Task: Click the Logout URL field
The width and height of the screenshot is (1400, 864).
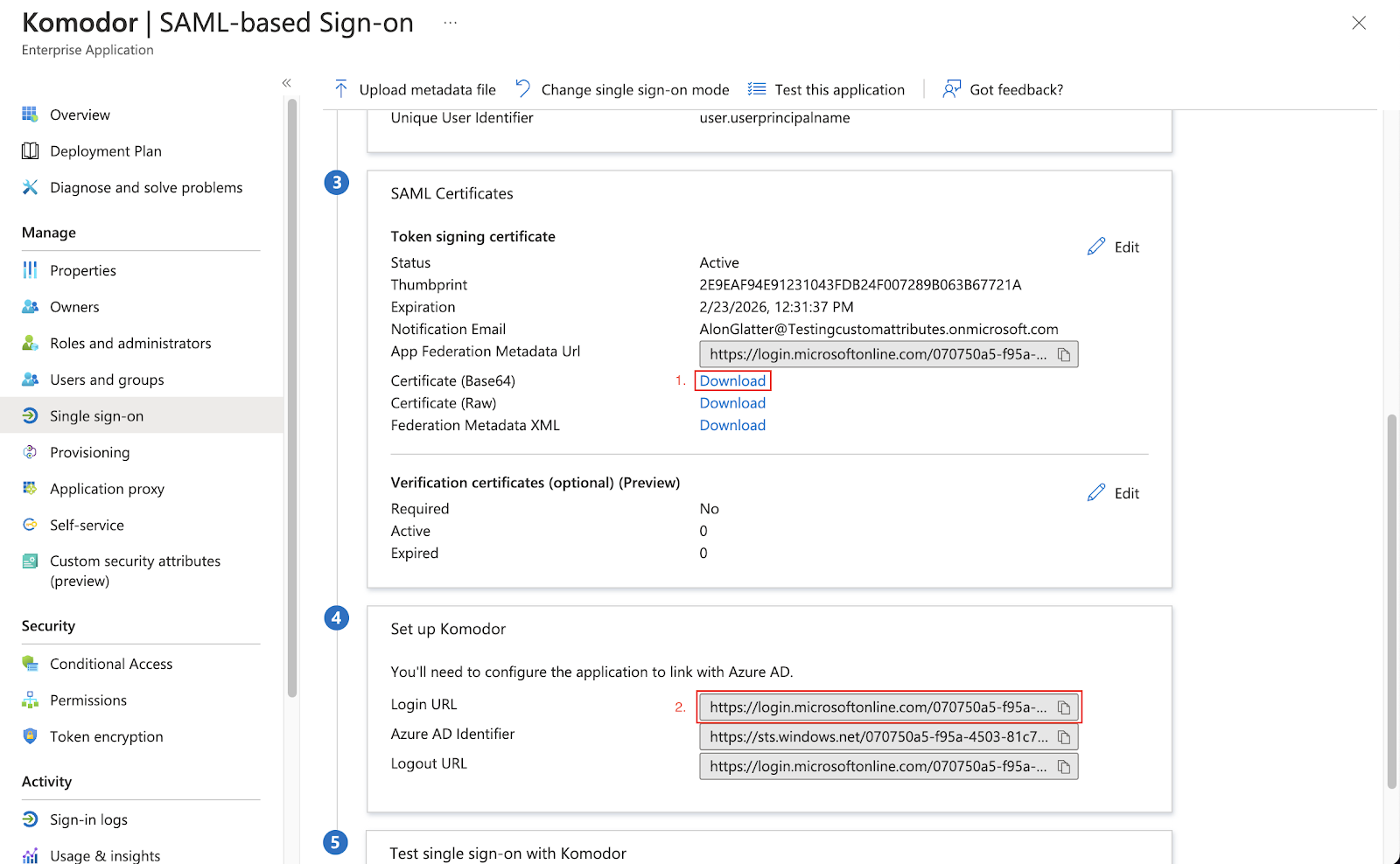Action: pyautogui.click(x=889, y=767)
